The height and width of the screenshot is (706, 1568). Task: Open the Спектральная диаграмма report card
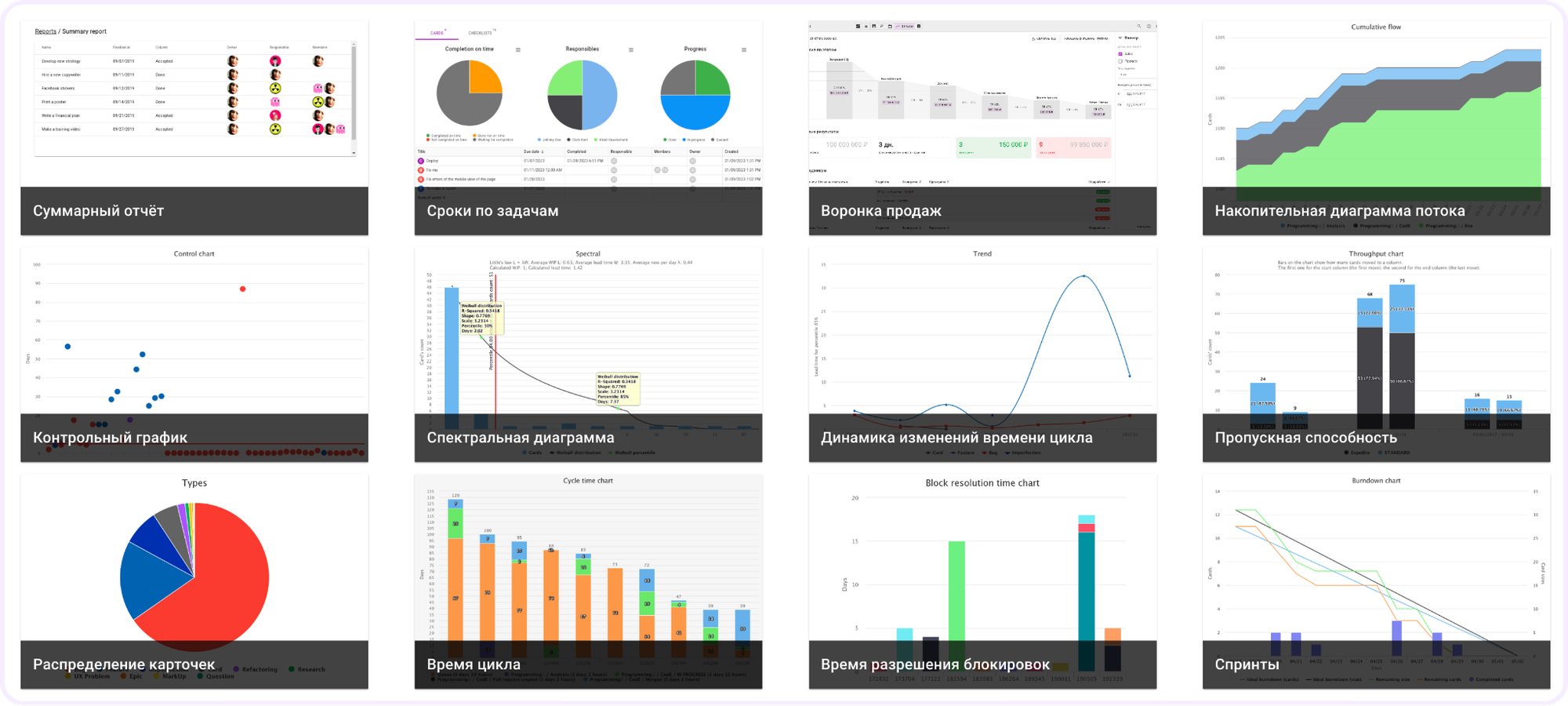588,355
